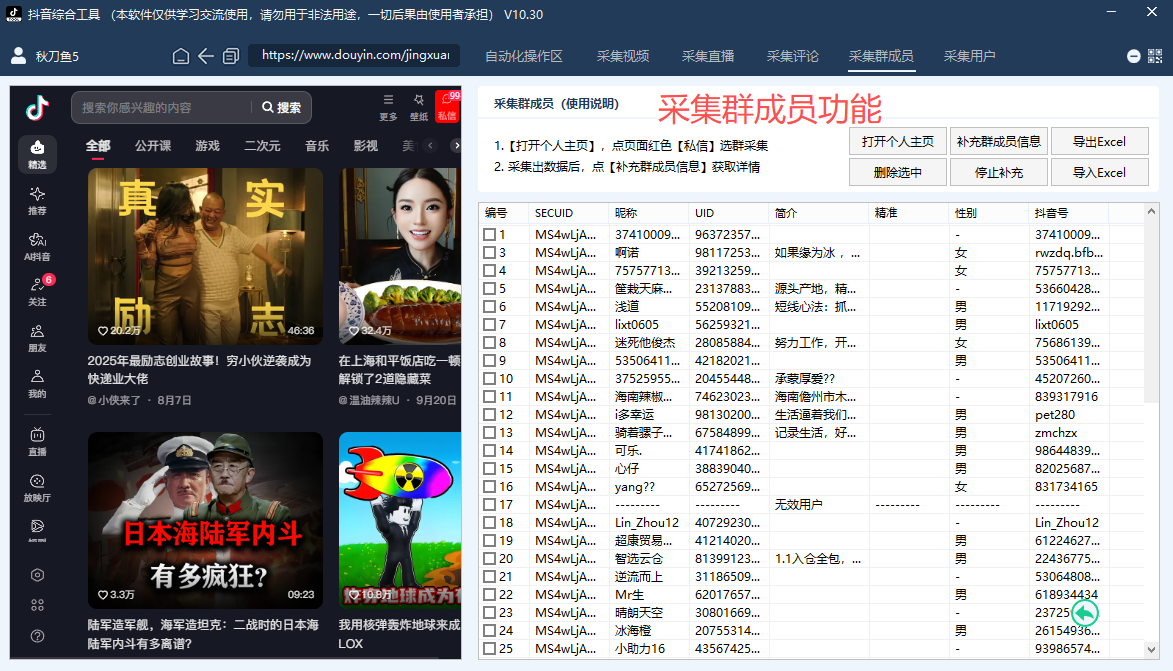Tick the checkbox for row 17 无效用户

489,505
